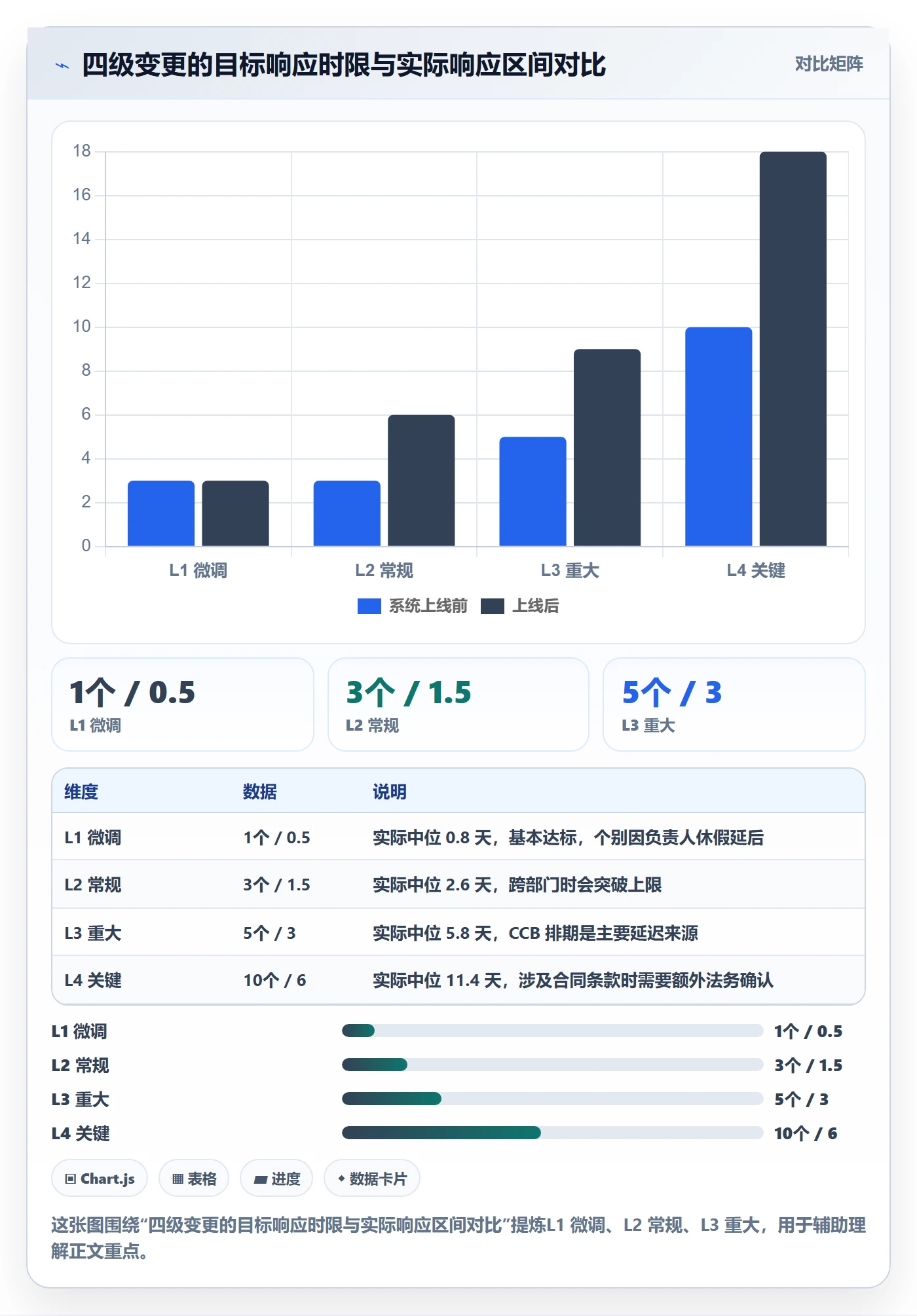
Task: Select the 进度 tag chip
Action: [x=276, y=1179]
